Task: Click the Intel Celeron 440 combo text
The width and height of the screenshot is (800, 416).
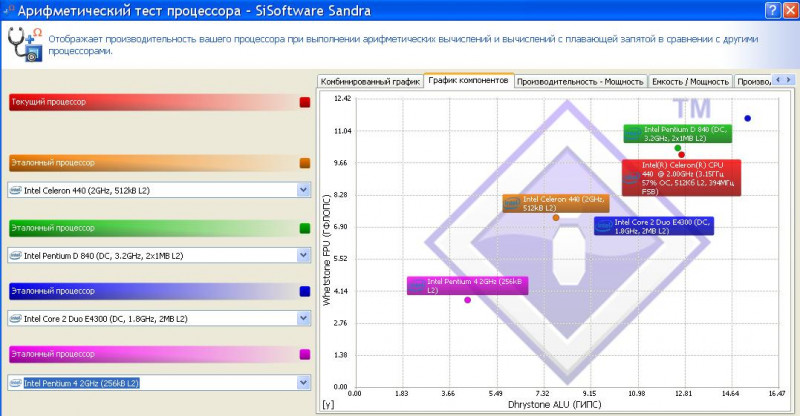Action: click(x=87, y=190)
